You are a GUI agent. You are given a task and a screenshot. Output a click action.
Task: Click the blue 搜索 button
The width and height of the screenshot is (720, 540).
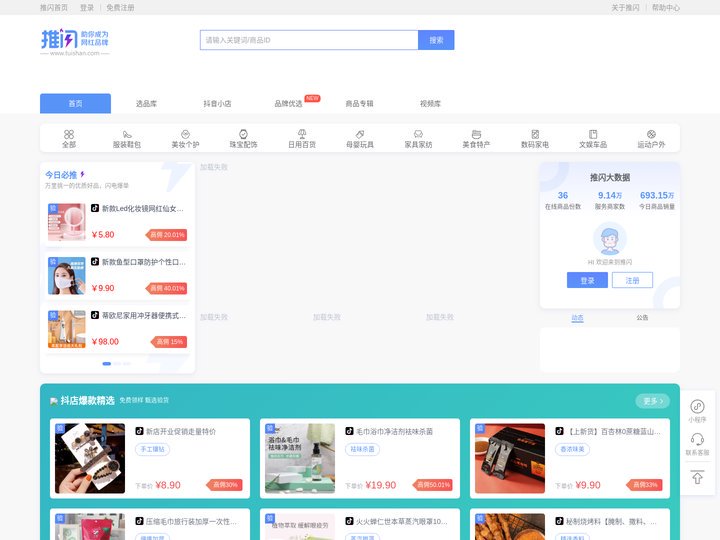tap(436, 40)
